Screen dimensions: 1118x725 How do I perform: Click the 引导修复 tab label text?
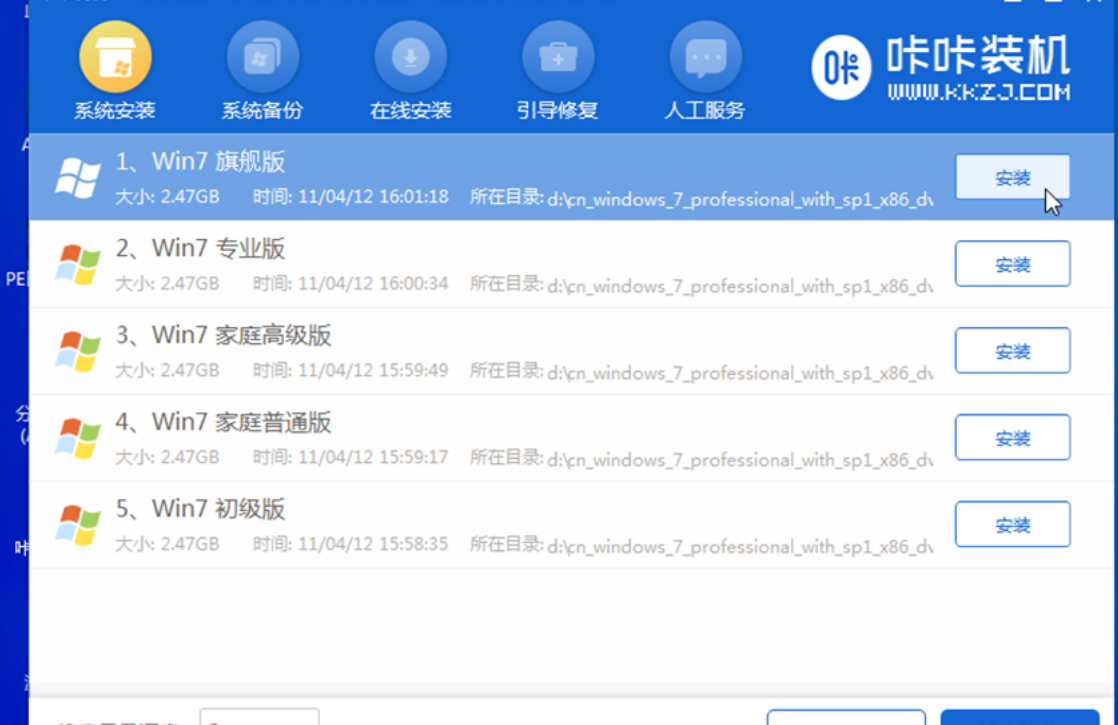coord(558,110)
